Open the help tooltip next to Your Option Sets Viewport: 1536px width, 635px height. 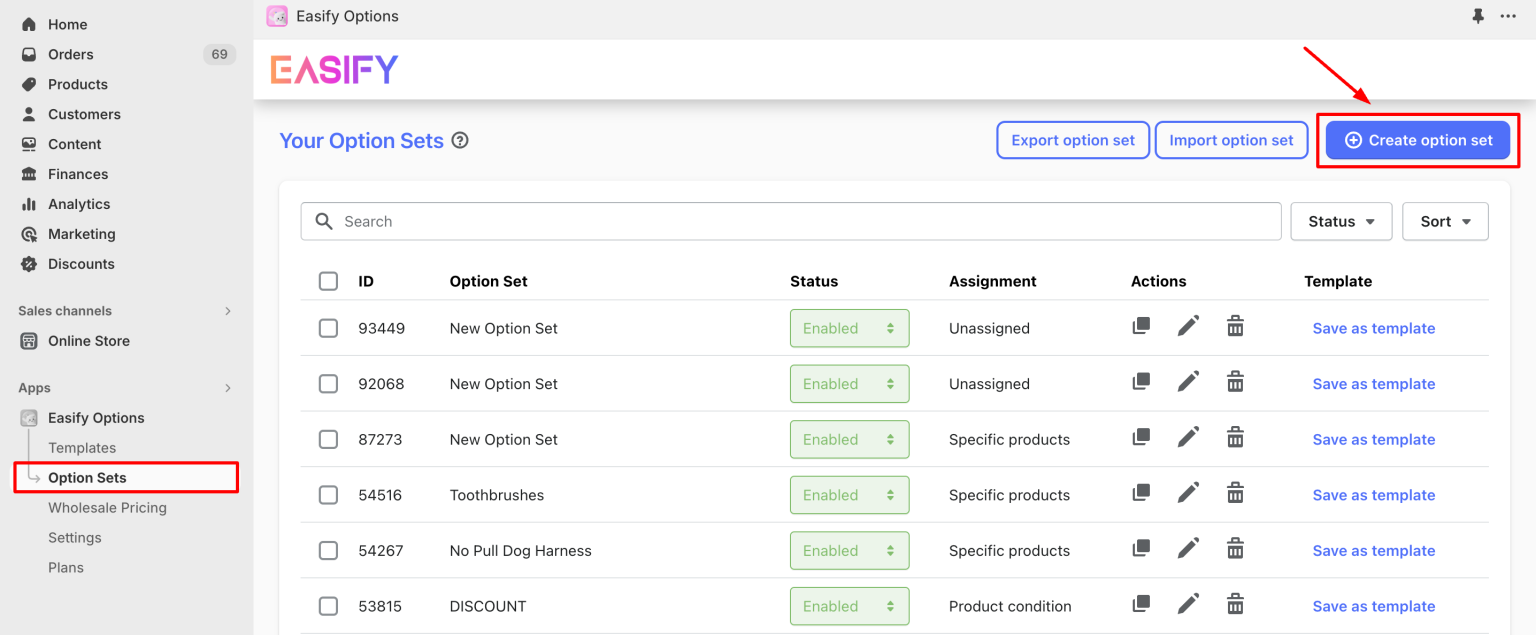coord(459,140)
